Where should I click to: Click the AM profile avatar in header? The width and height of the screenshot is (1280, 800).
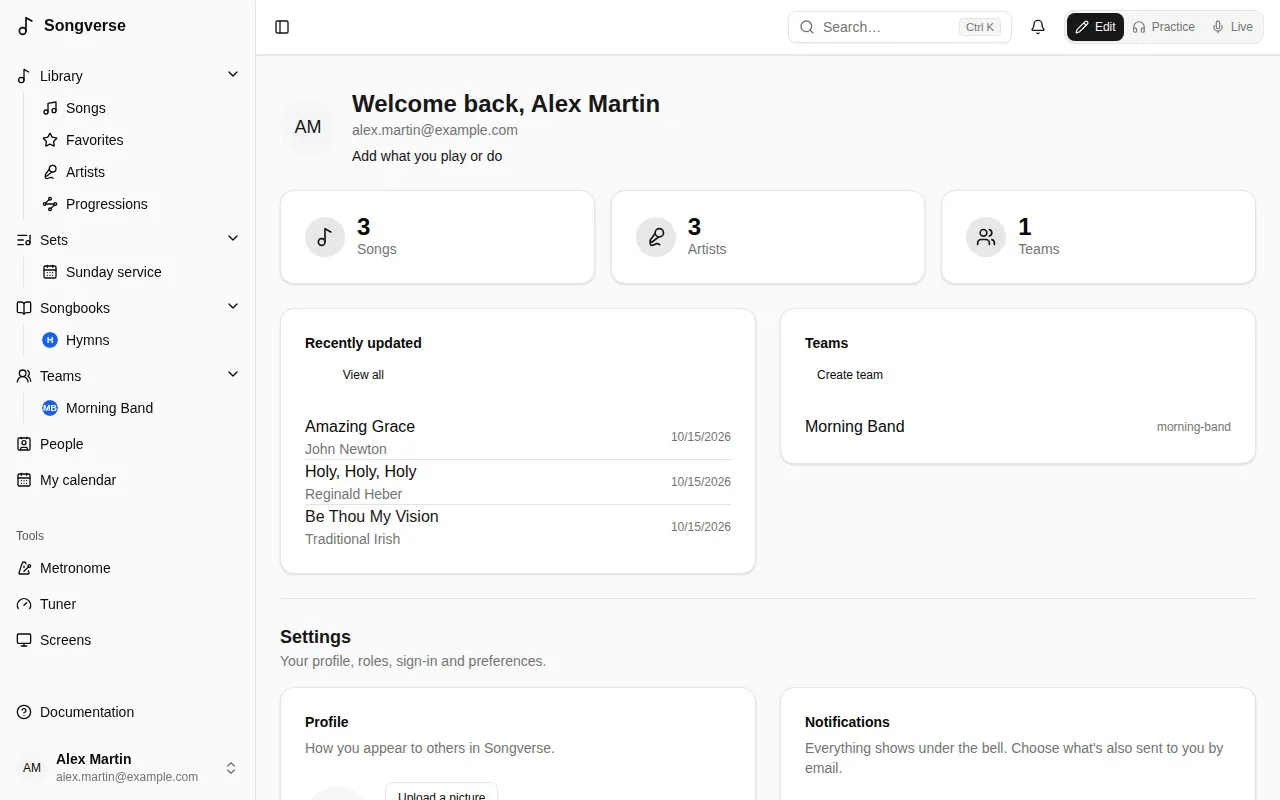(x=308, y=127)
